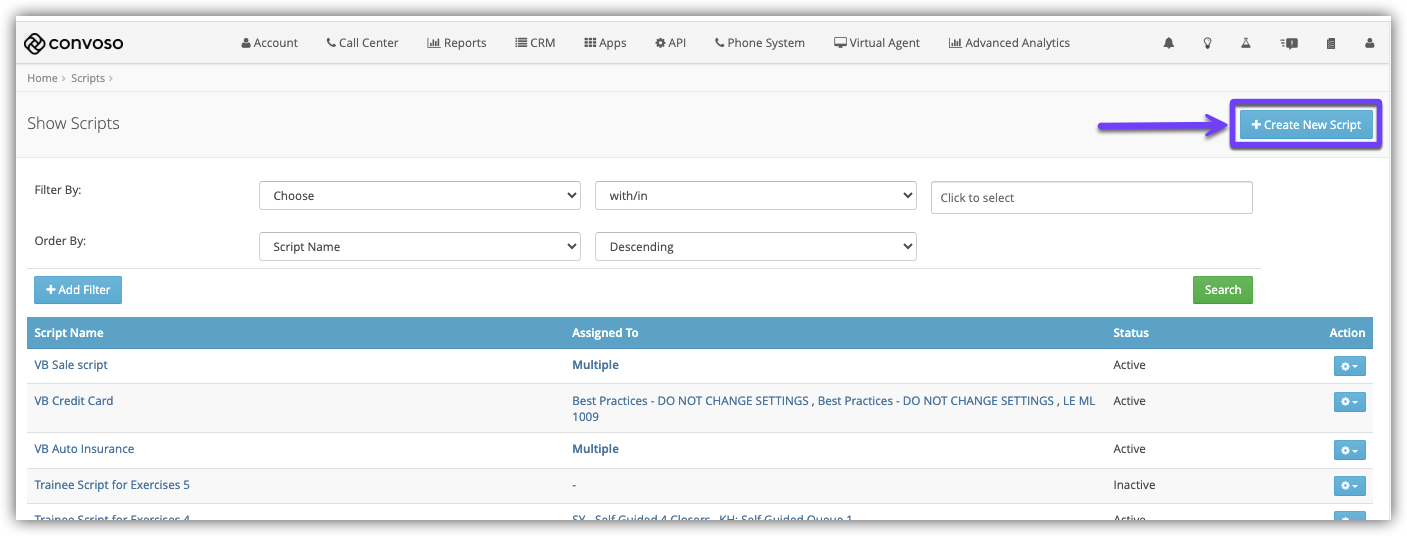Click the Convoso logo
This screenshot has height=536, width=1407.
(74, 43)
